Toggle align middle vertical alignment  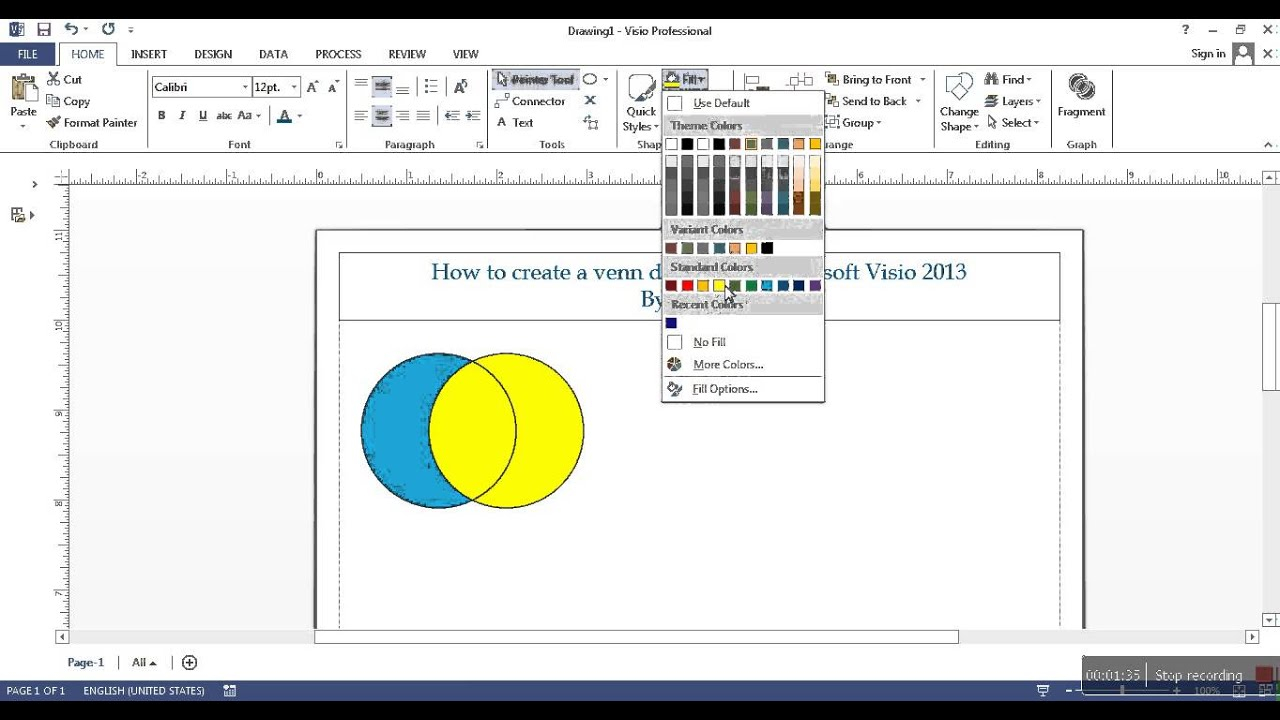(382, 87)
